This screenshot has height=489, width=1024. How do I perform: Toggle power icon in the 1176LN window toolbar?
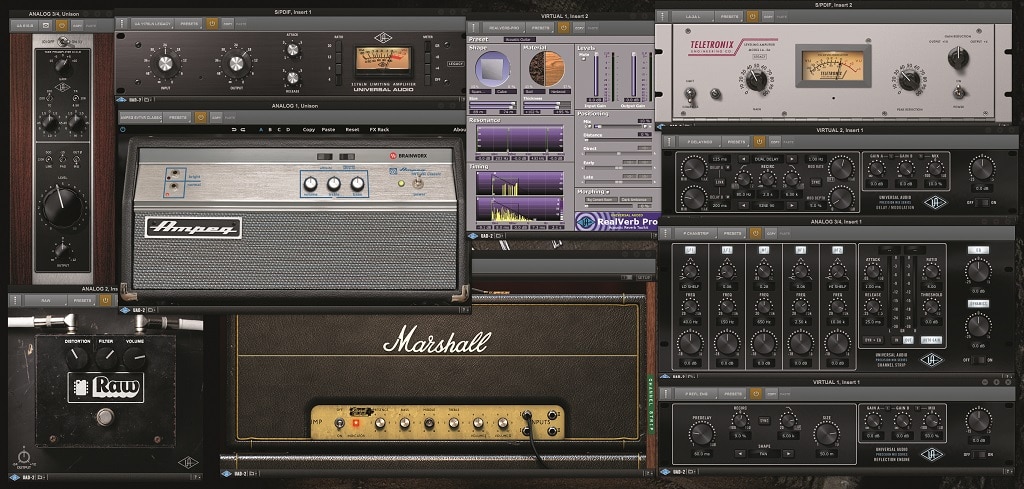[x=212, y=24]
